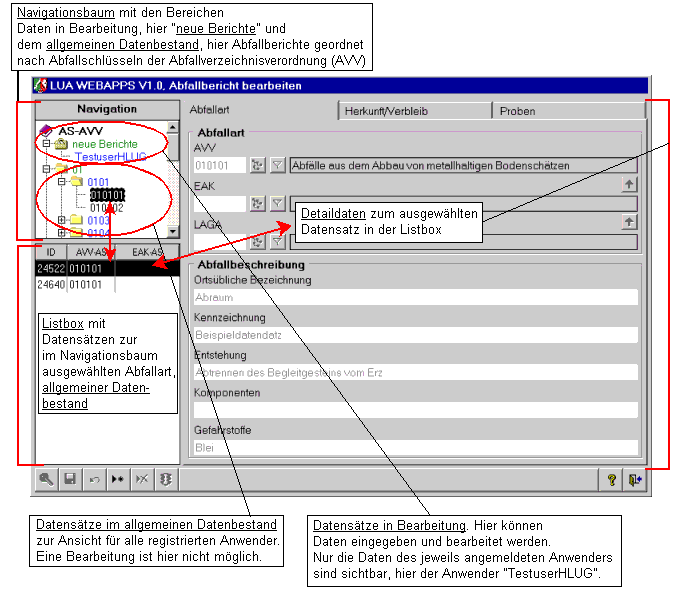Screen dimensions: 700x590
Task: Click the save diskette icon
Action: (x=70, y=480)
